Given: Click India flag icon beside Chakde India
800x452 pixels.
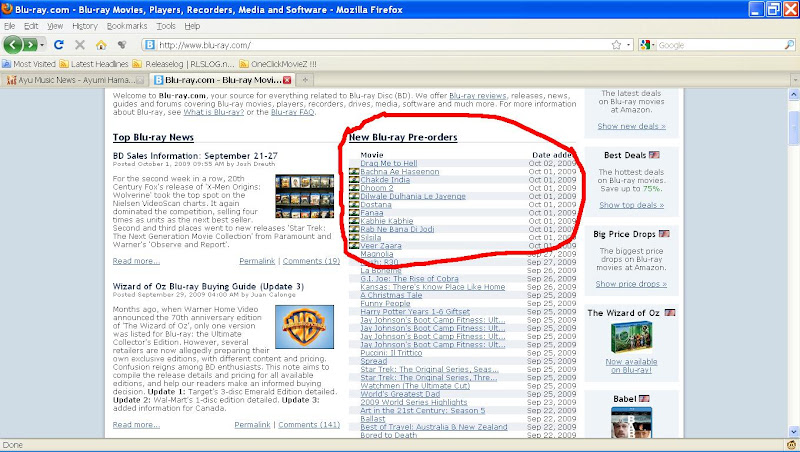Looking at the screenshot, I should 354,180.
